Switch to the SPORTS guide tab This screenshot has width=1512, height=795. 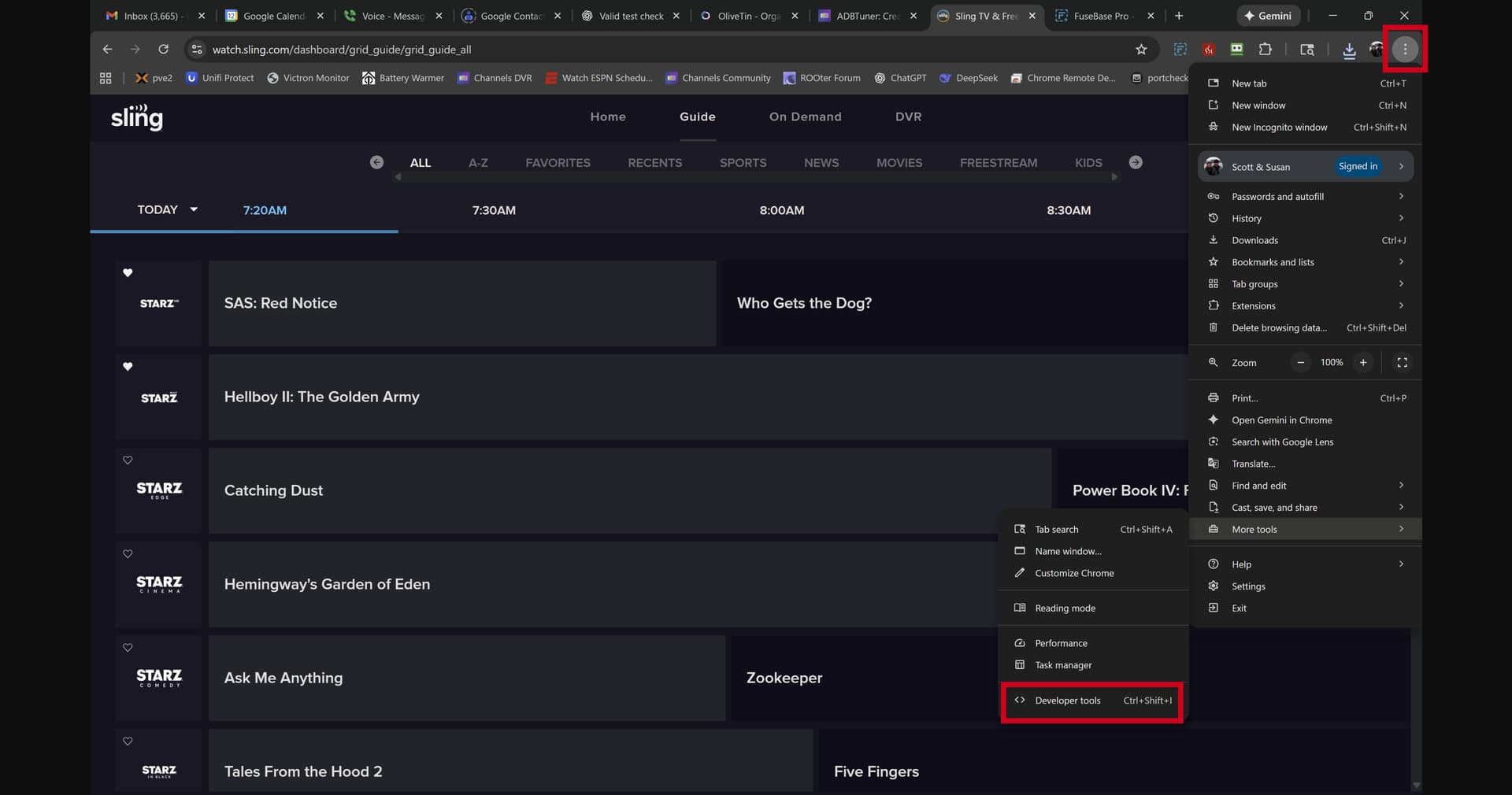743,163
